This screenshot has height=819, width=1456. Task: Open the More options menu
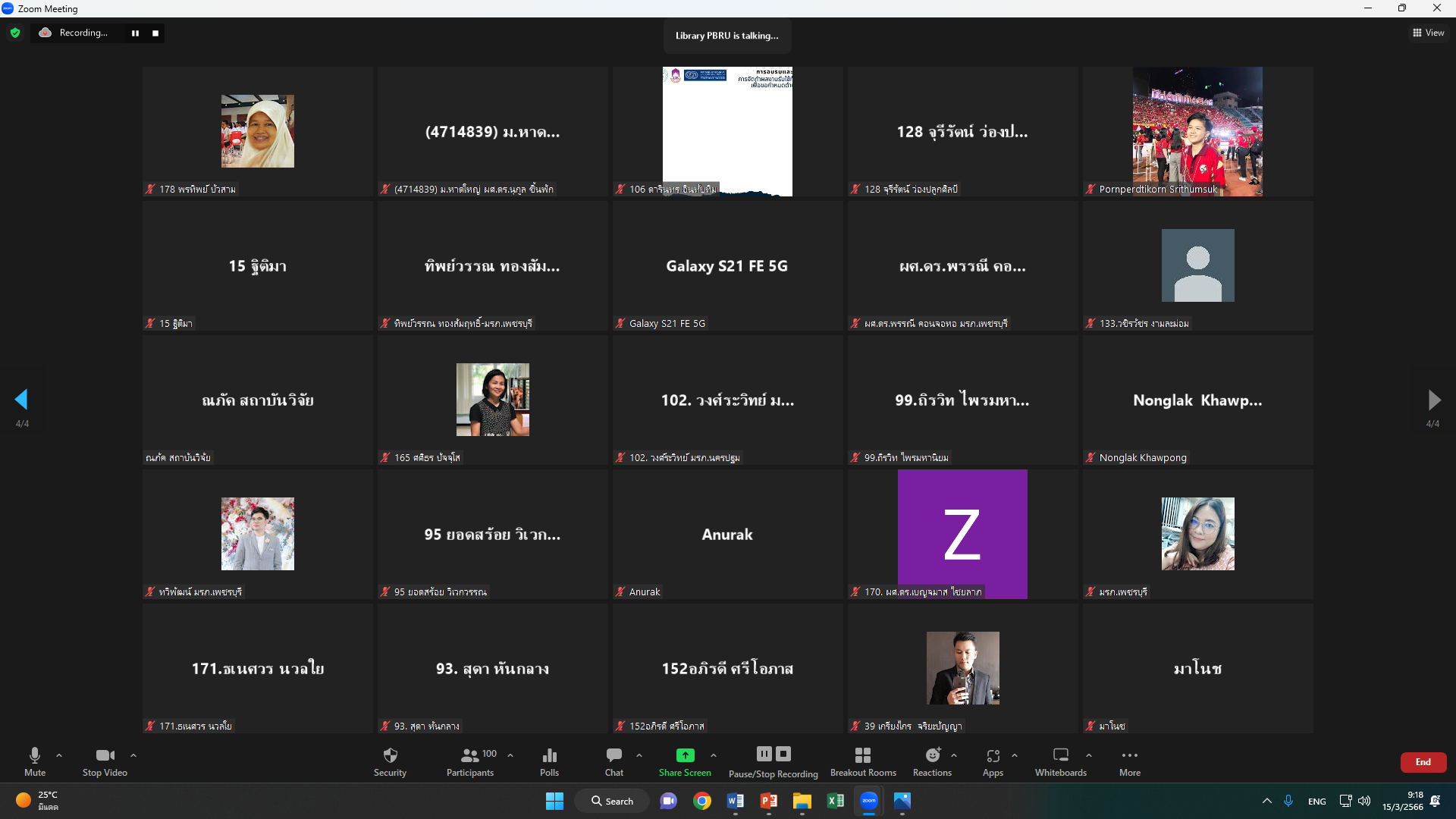pos(1129,755)
